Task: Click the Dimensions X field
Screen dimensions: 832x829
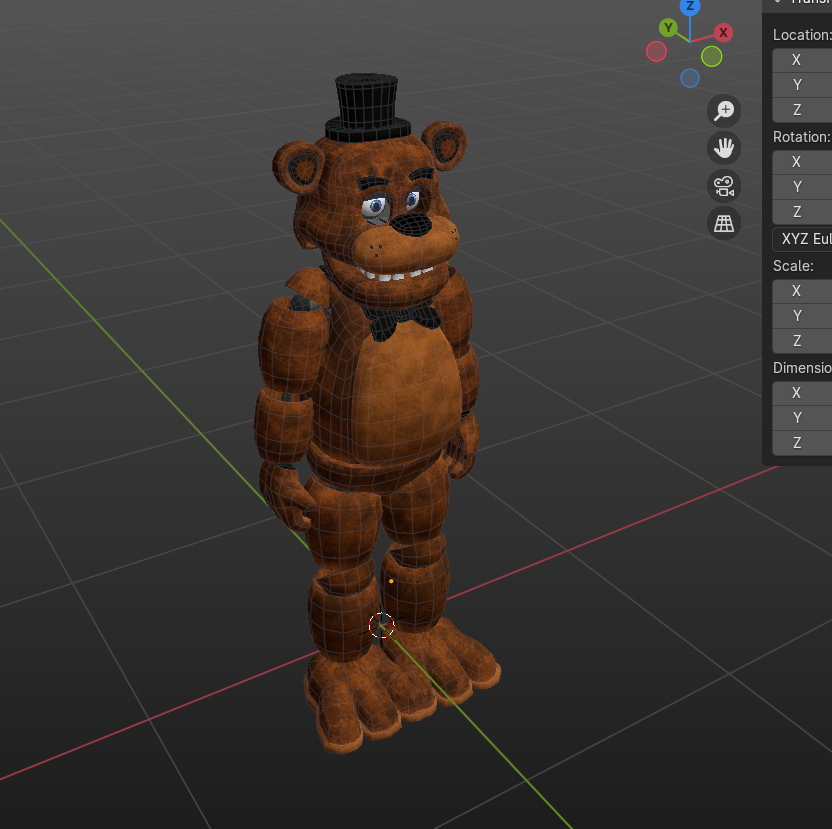Action: click(x=802, y=393)
